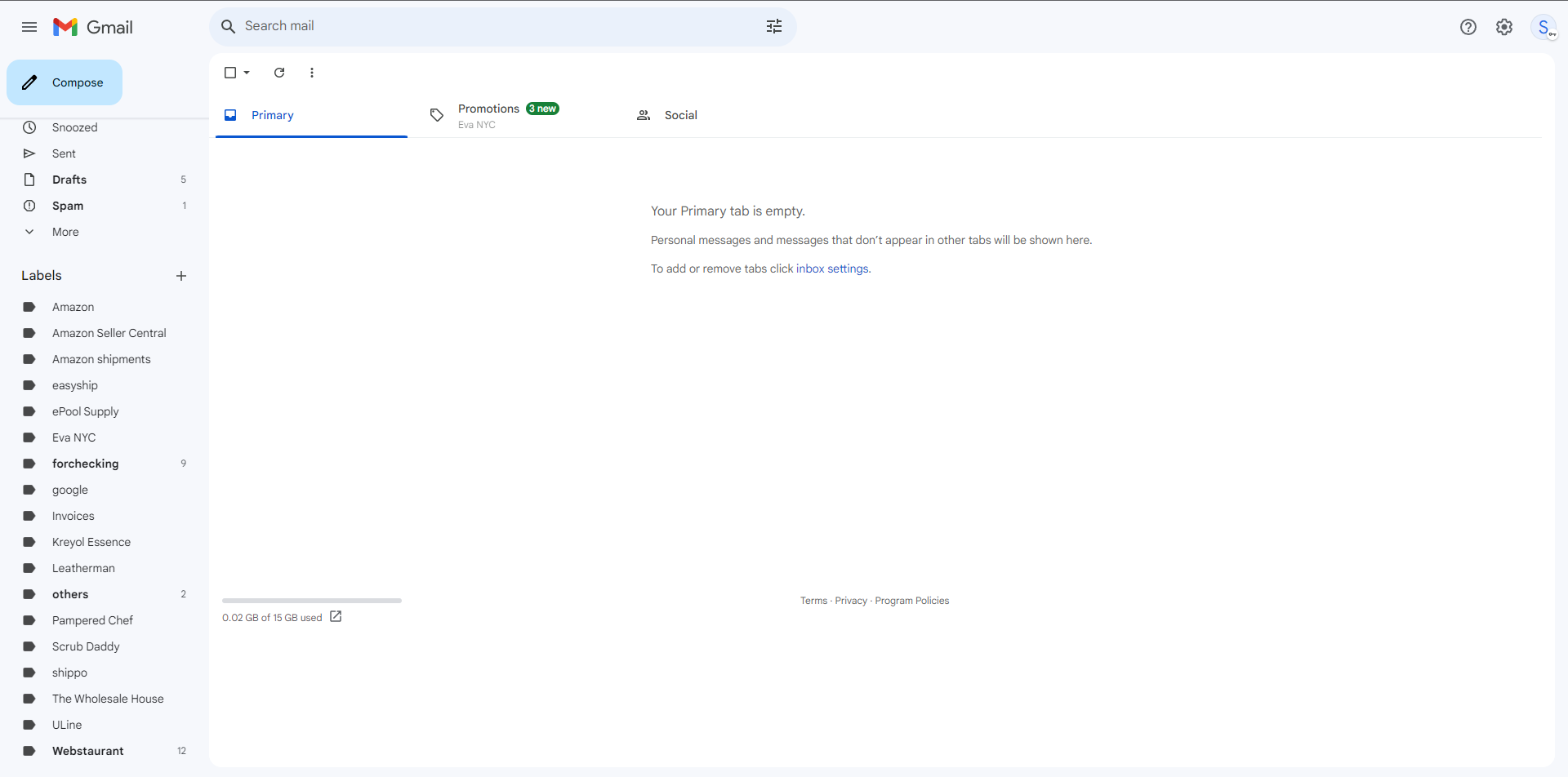Open the Support help icon

click(1468, 27)
